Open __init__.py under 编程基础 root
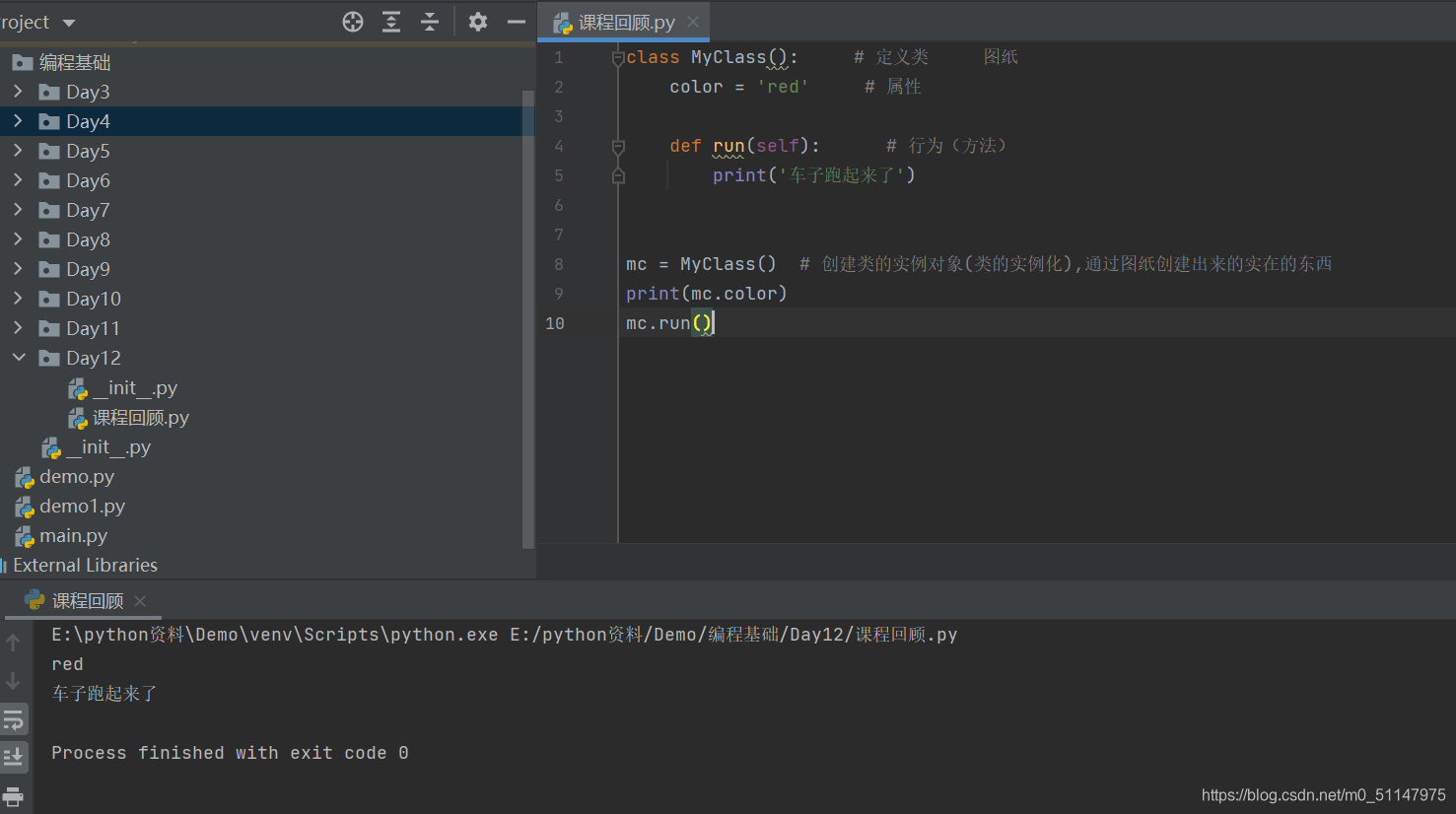 [108, 447]
